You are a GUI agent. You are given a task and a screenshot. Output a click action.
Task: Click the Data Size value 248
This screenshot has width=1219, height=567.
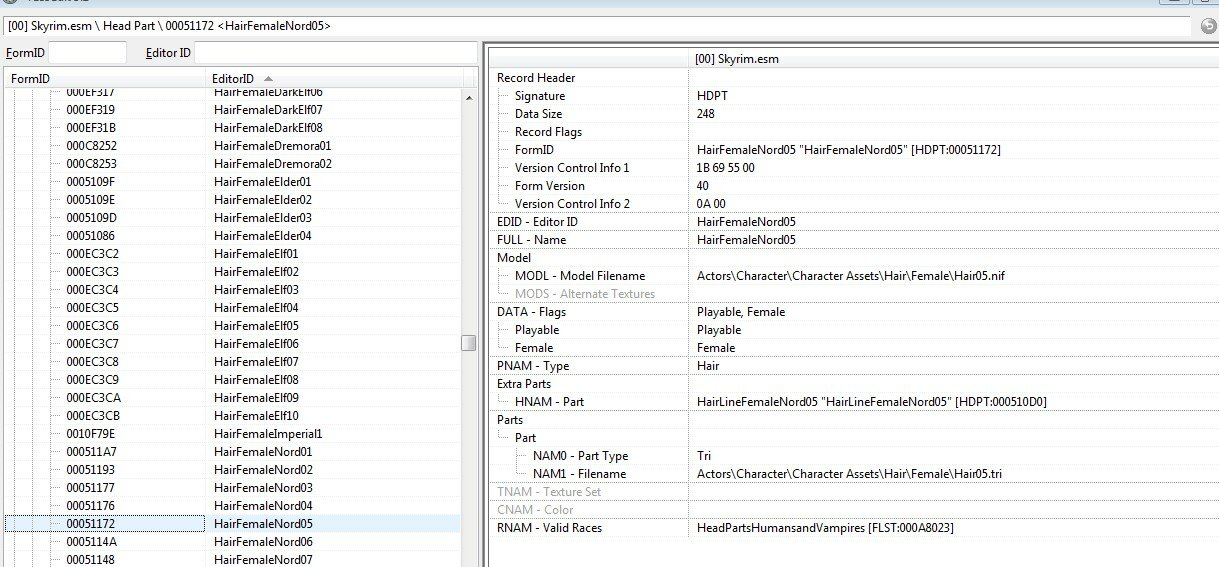coord(706,114)
